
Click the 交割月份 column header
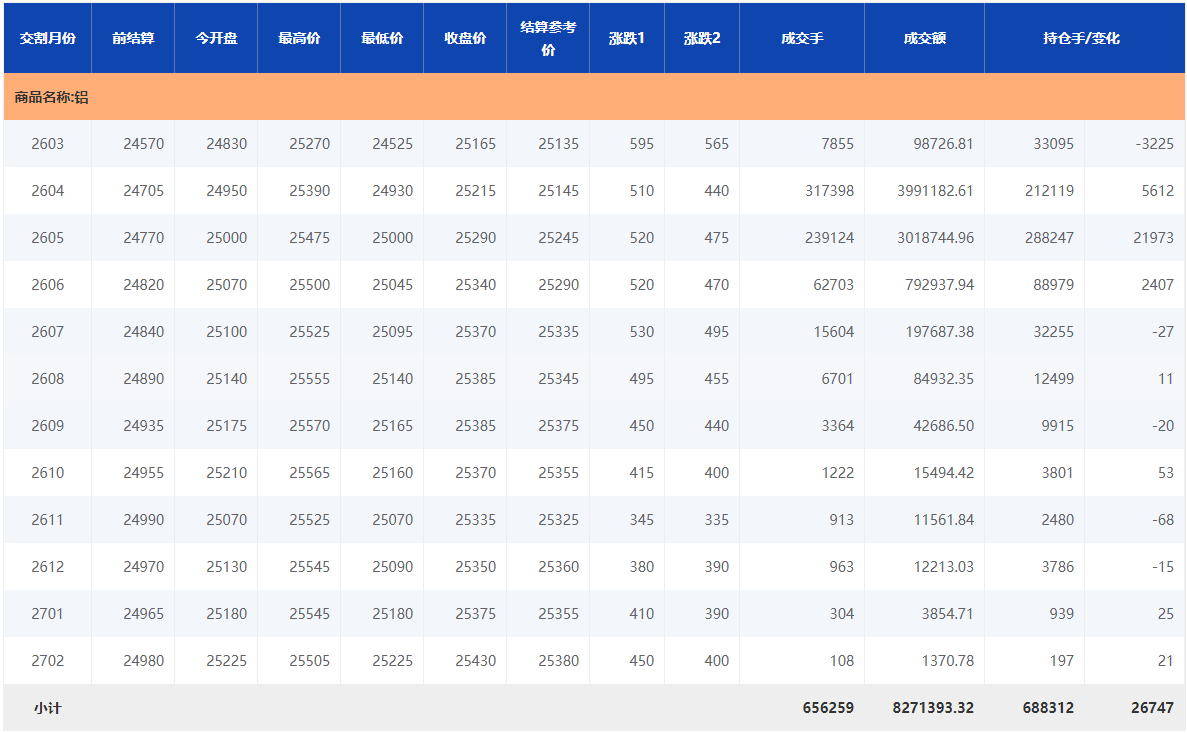47,38
